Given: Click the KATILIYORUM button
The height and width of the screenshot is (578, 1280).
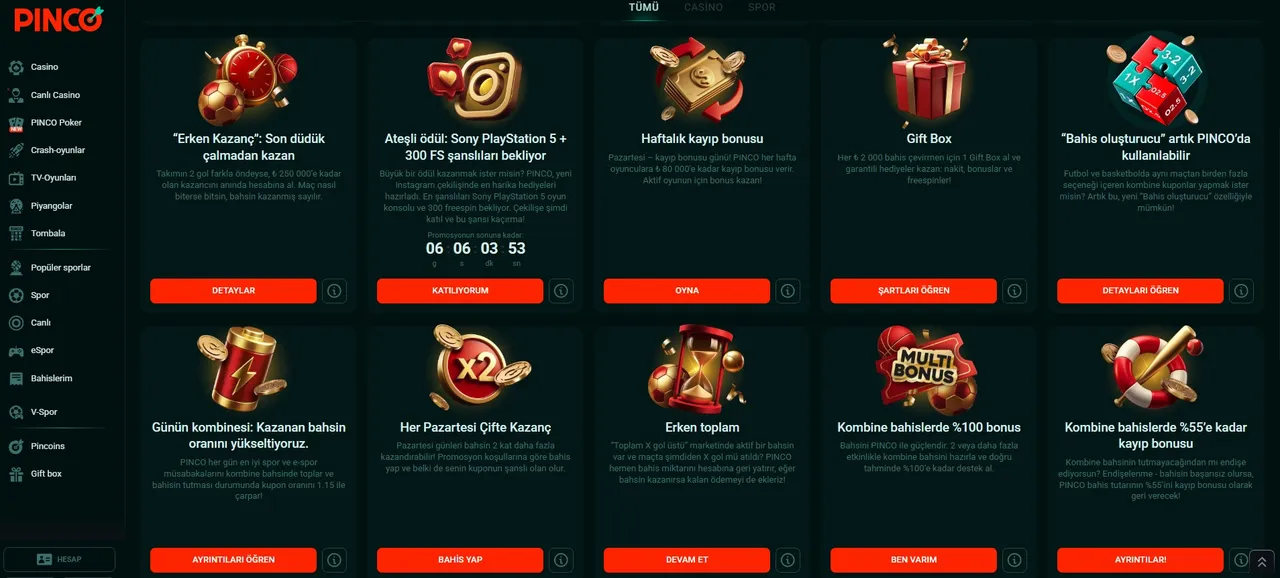Looking at the screenshot, I should click(460, 291).
